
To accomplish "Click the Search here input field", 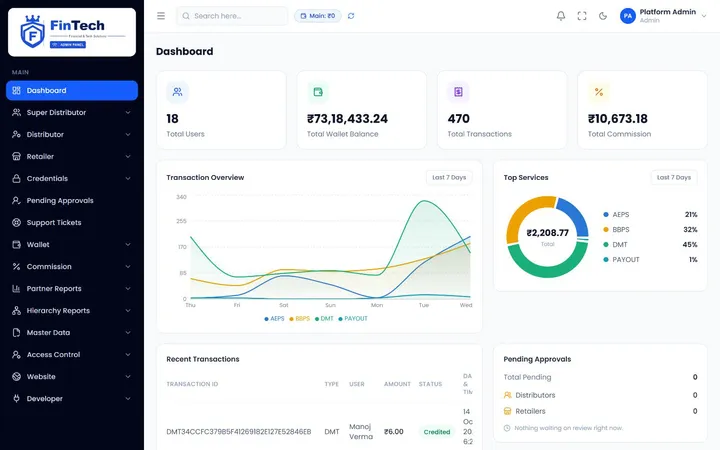I will click(232, 16).
